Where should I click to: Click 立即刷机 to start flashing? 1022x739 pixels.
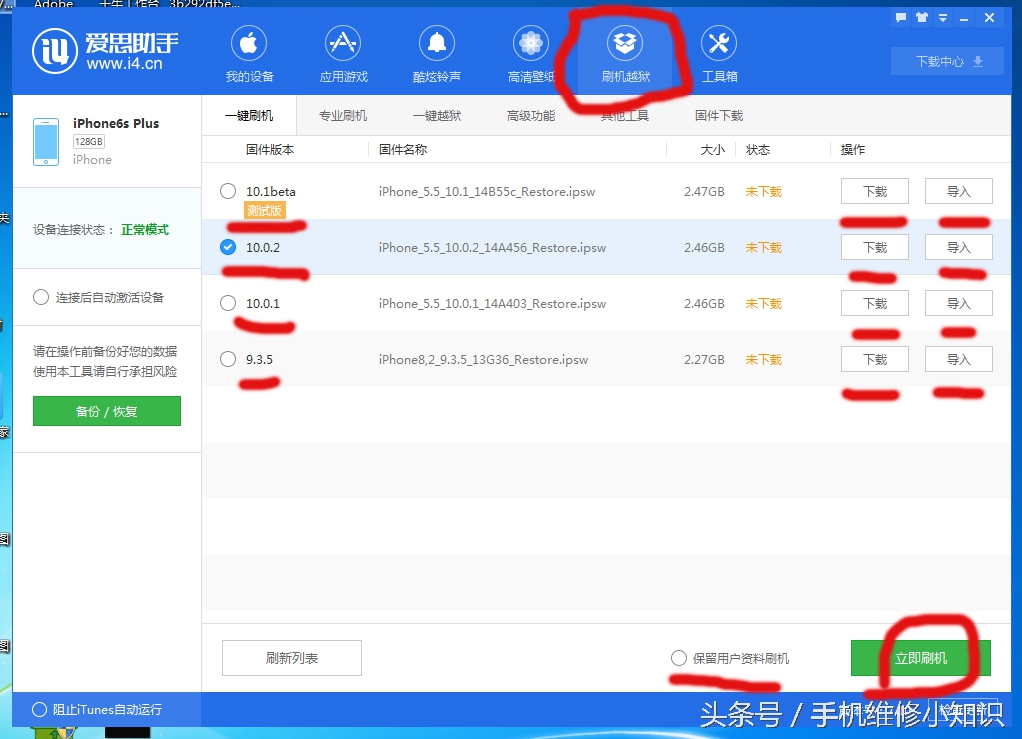[x=920, y=658]
